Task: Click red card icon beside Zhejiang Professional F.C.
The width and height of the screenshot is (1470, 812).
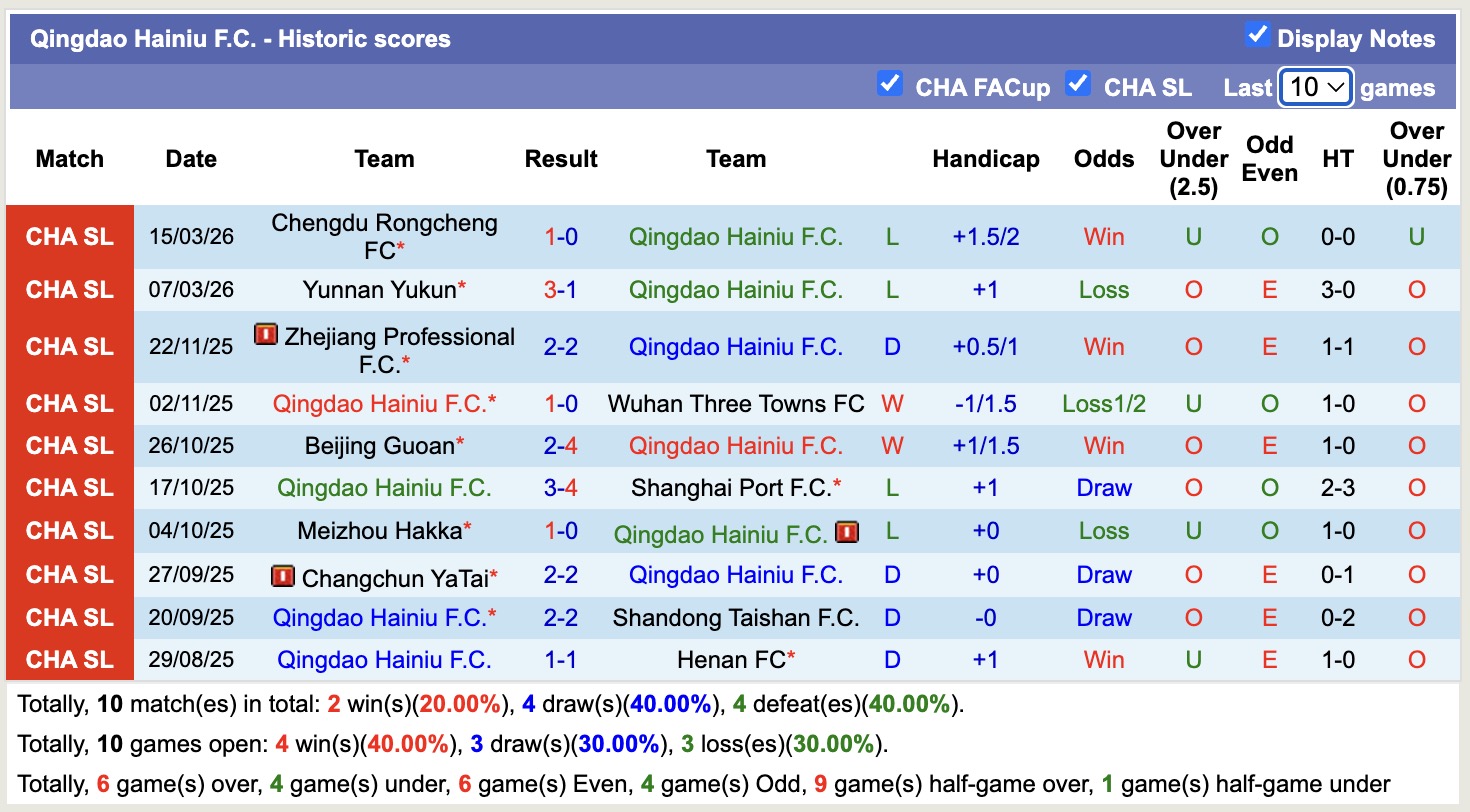Action: click(x=265, y=335)
